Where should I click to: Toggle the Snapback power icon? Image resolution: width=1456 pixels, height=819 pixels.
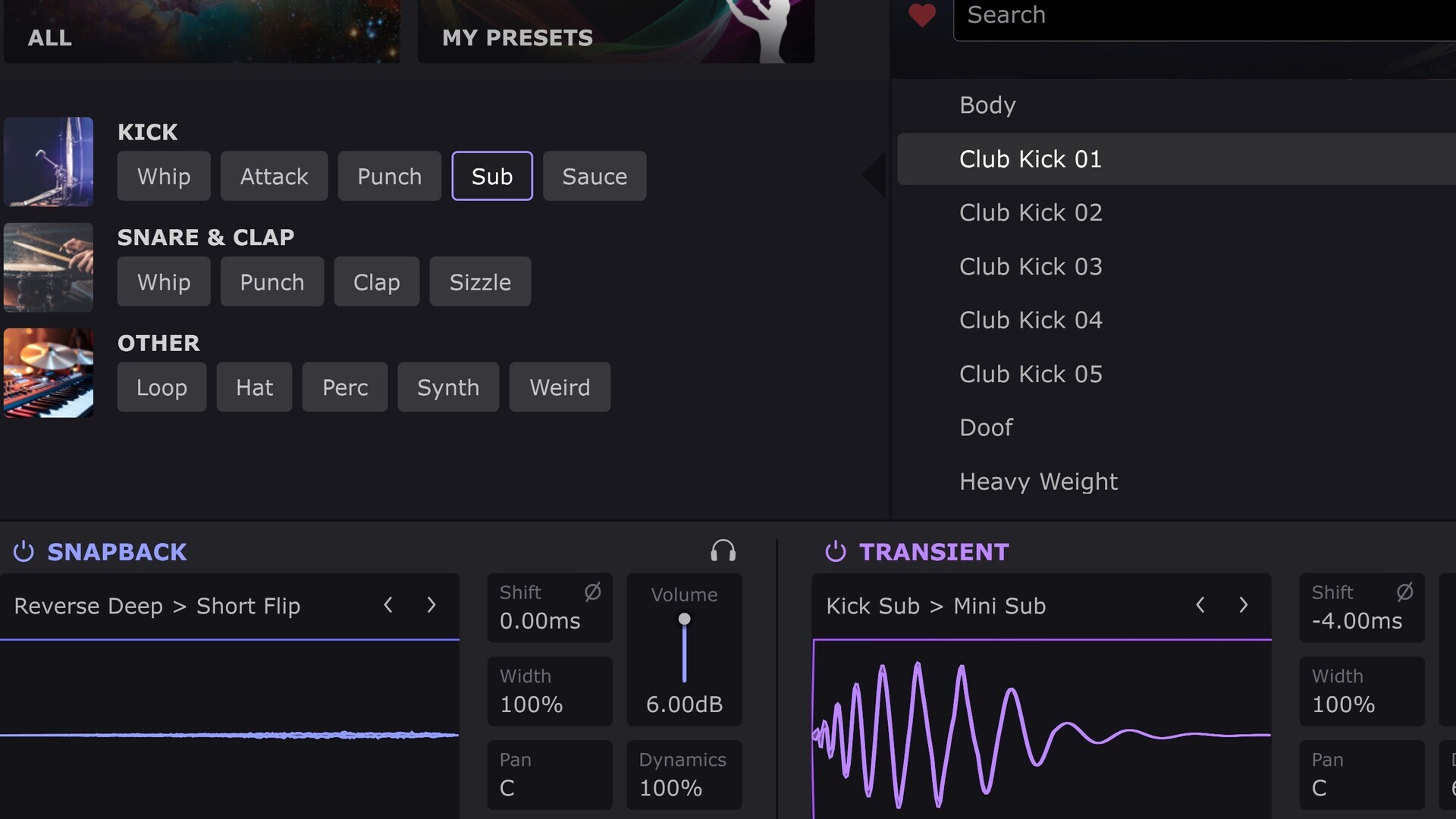(x=24, y=551)
